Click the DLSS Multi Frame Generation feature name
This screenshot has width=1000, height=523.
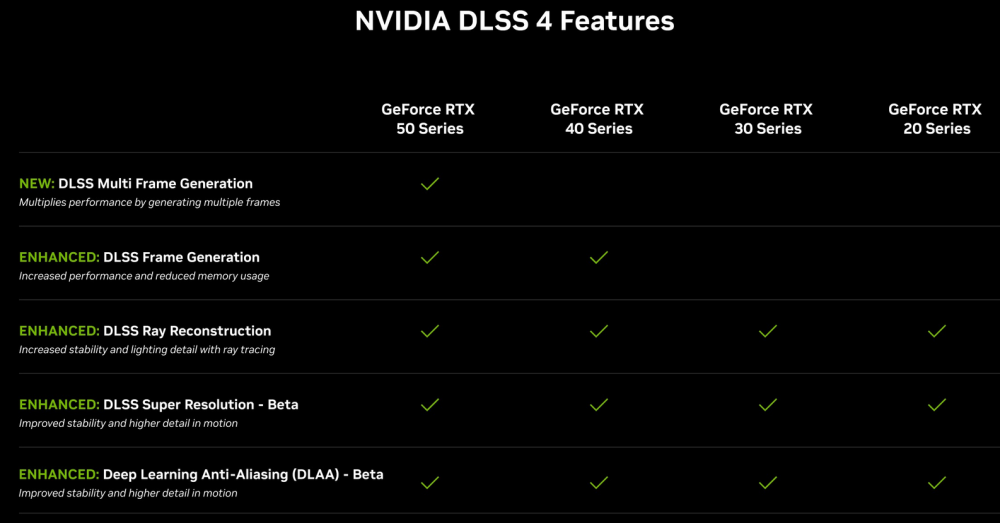(155, 184)
